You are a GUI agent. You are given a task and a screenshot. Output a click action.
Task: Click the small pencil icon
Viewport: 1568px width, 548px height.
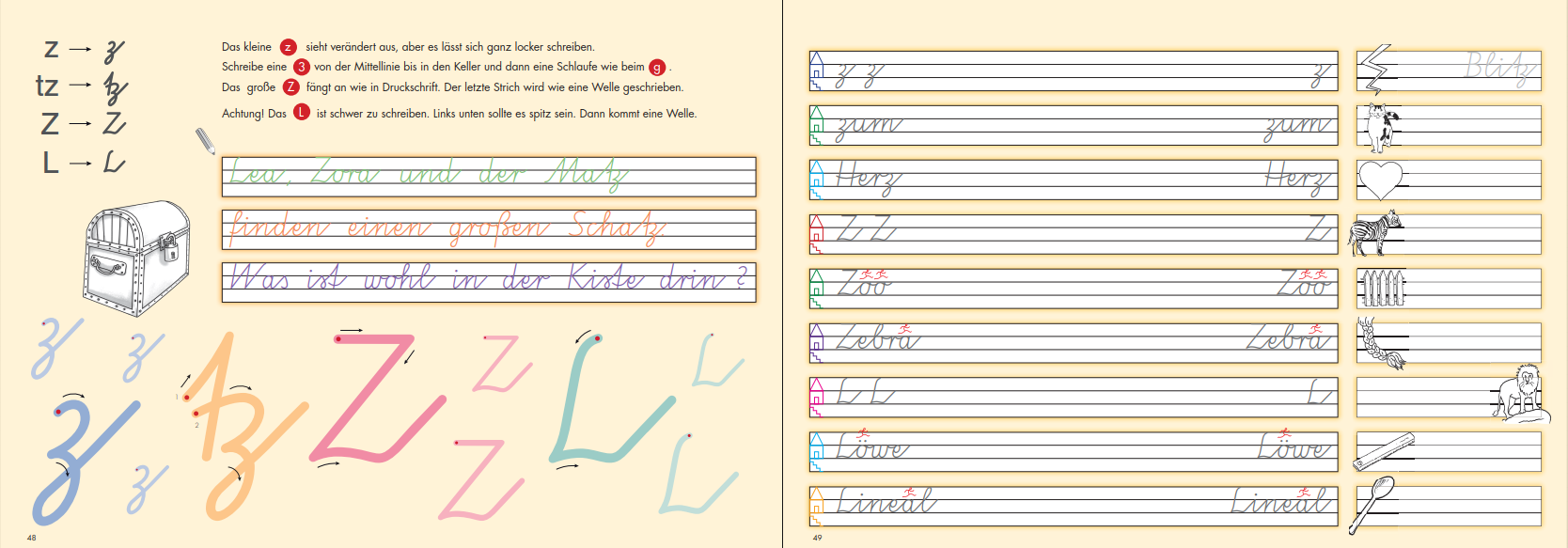205,141
